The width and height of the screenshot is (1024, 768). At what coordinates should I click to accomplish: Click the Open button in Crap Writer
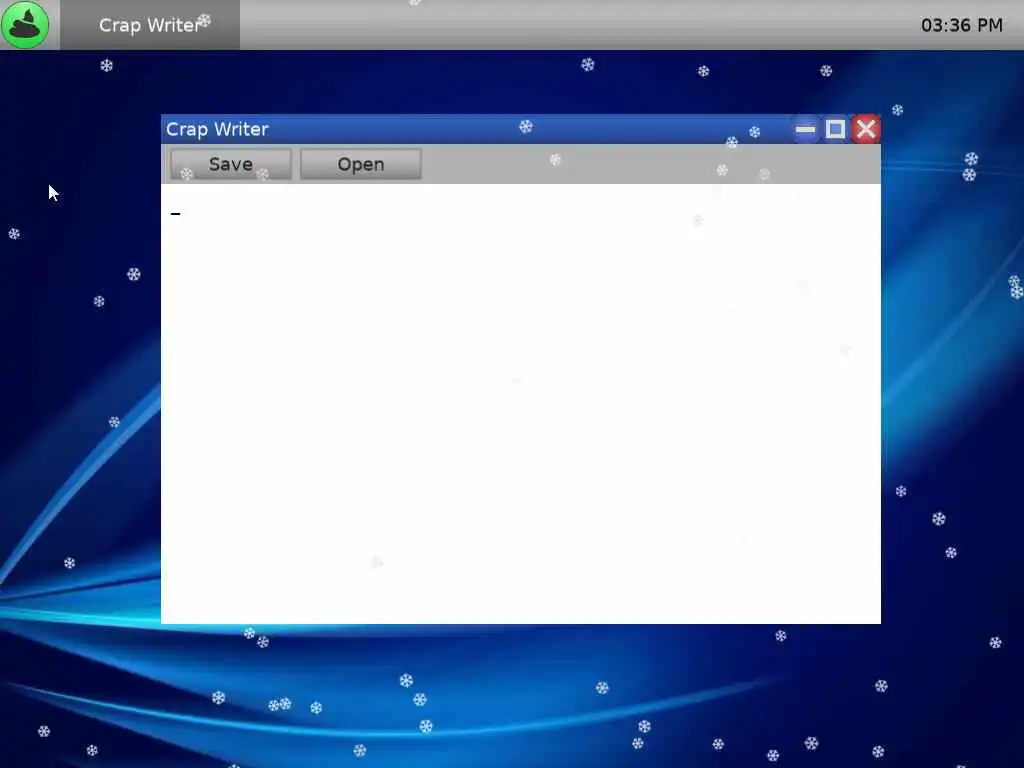point(360,164)
